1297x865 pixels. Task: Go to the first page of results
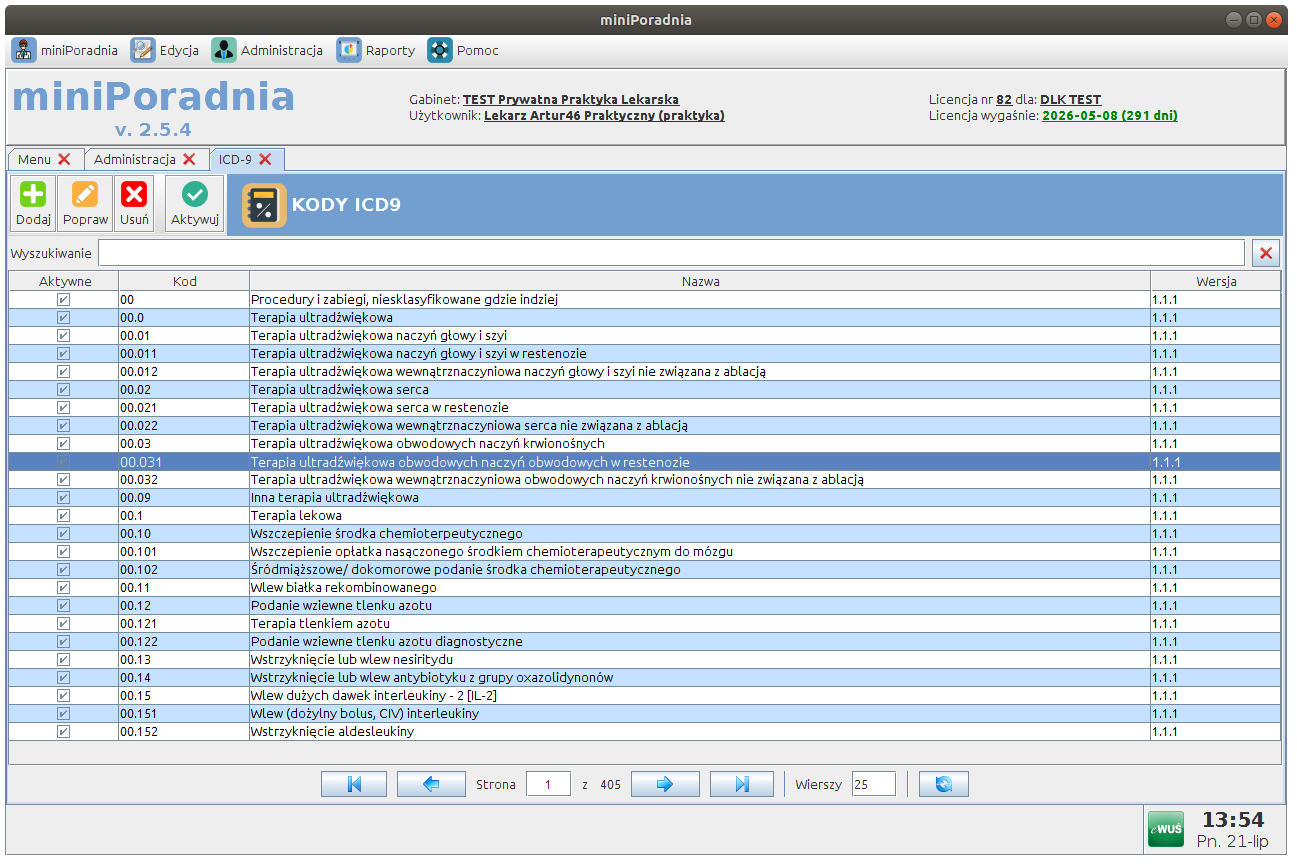pos(353,784)
